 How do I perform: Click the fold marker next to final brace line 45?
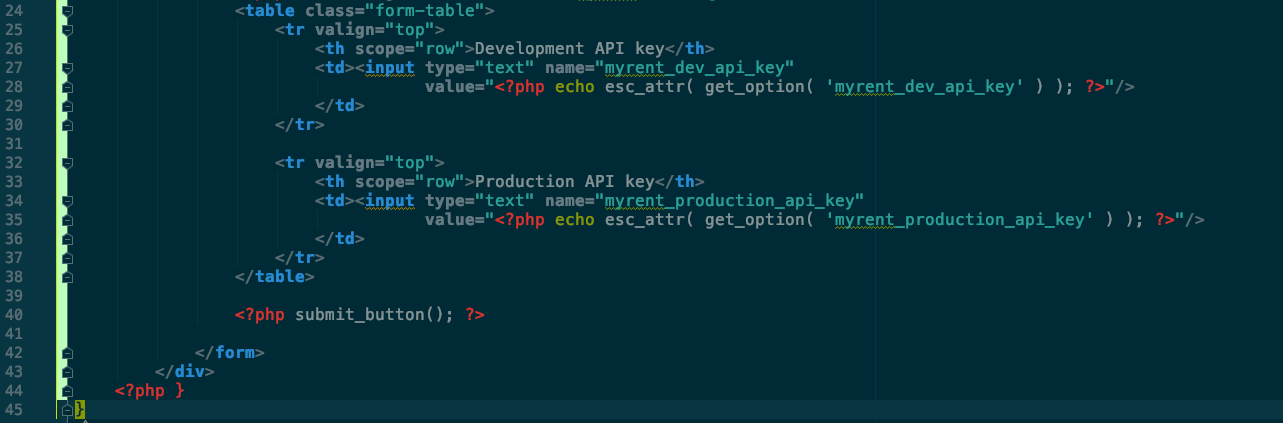click(67, 410)
